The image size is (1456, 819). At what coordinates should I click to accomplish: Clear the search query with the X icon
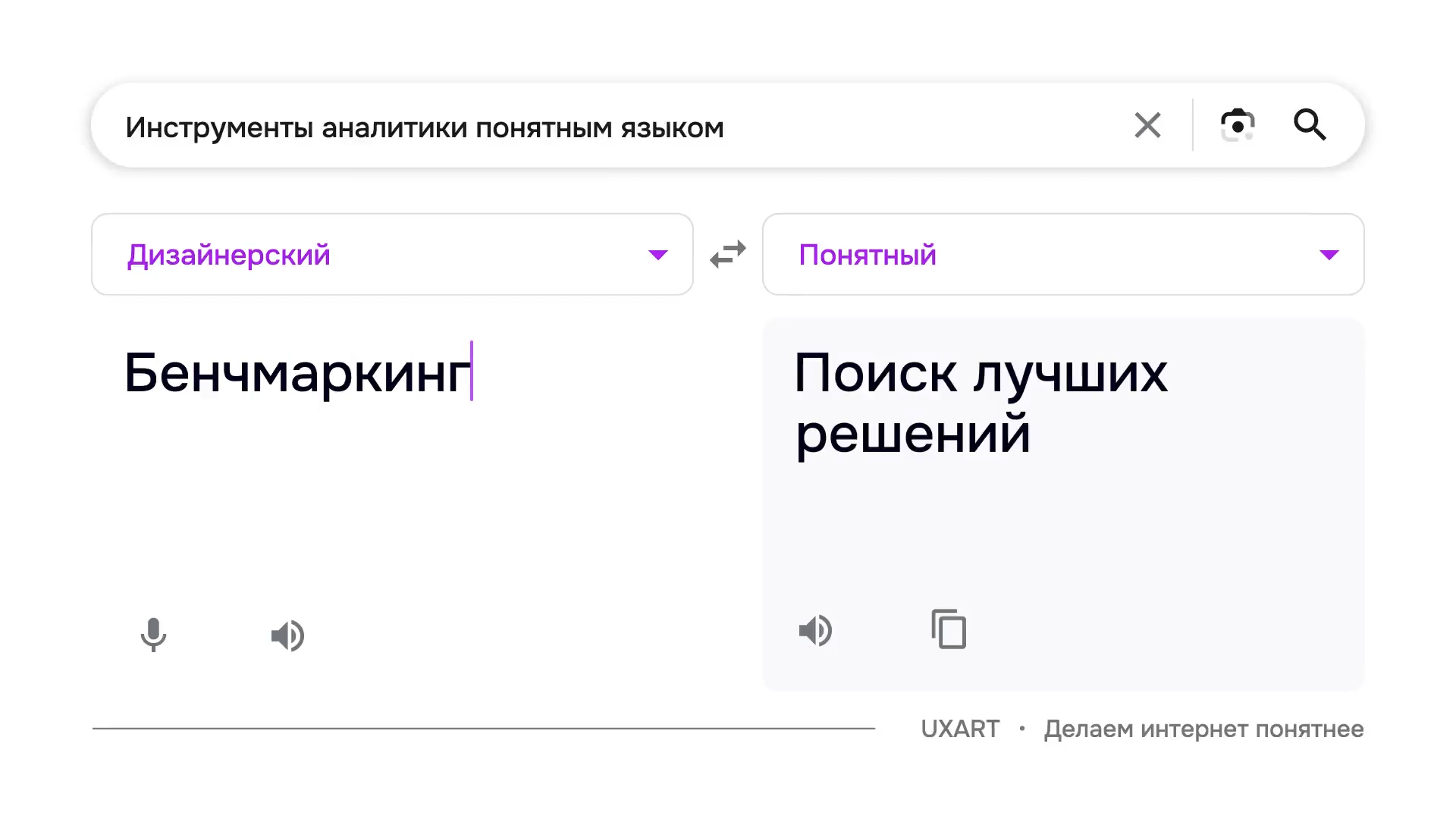(x=1147, y=125)
